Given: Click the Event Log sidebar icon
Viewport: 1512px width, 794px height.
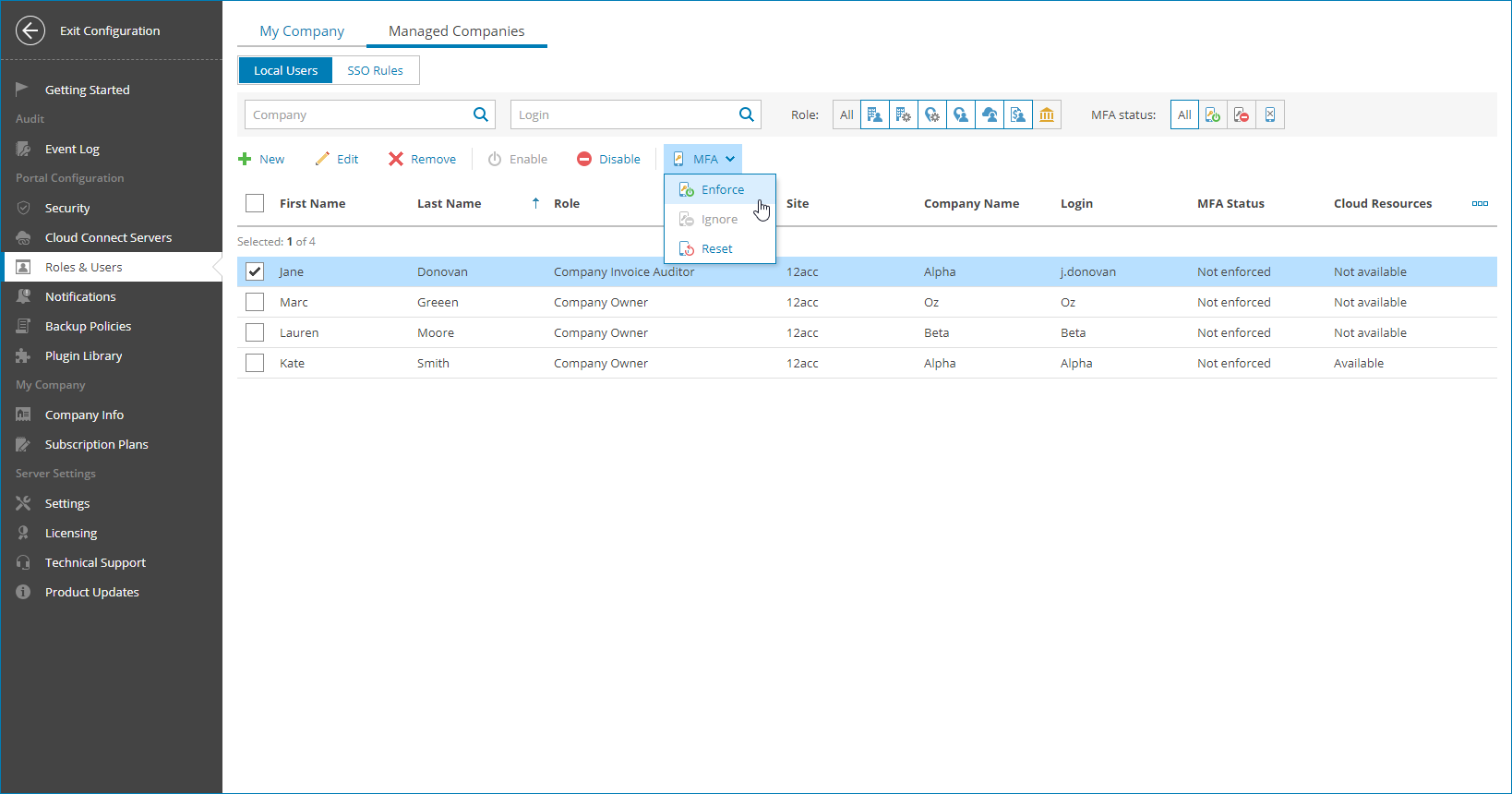Looking at the screenshot, I should (23, 149).
